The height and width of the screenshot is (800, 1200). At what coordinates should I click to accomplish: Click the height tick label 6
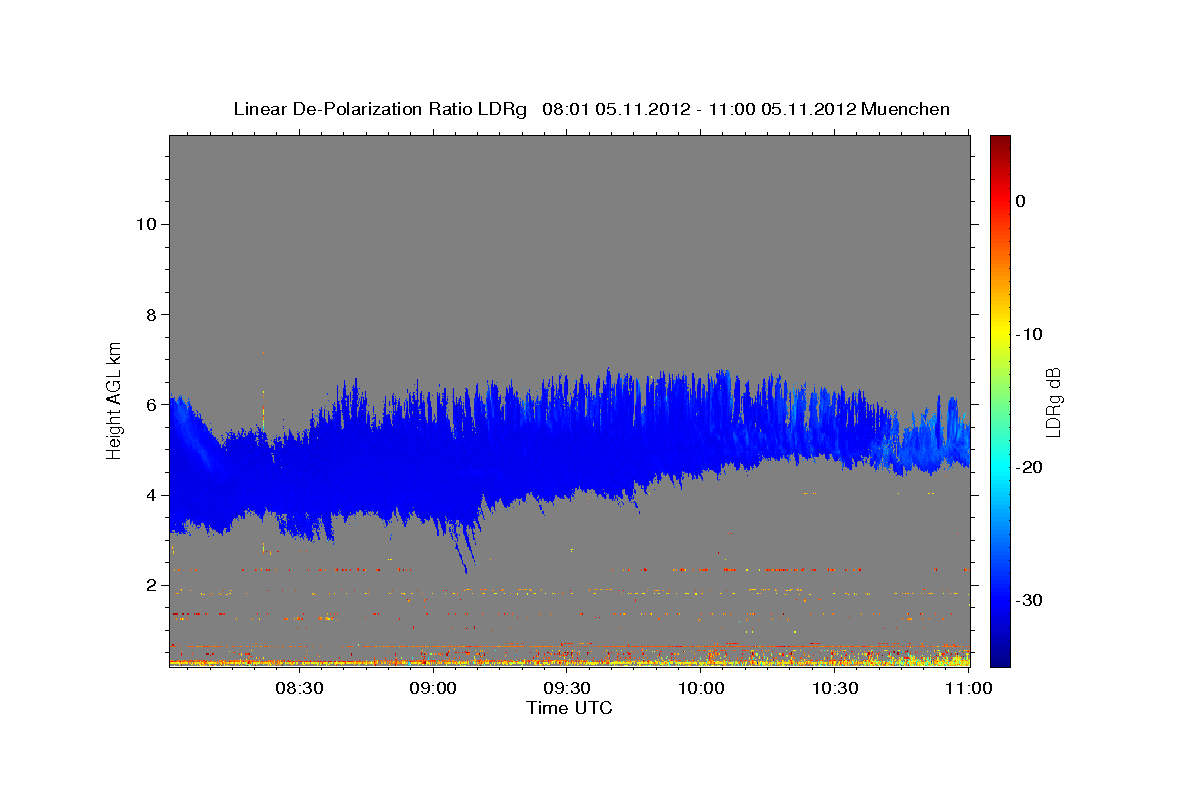pyautogui.click(x=150, y=405)
